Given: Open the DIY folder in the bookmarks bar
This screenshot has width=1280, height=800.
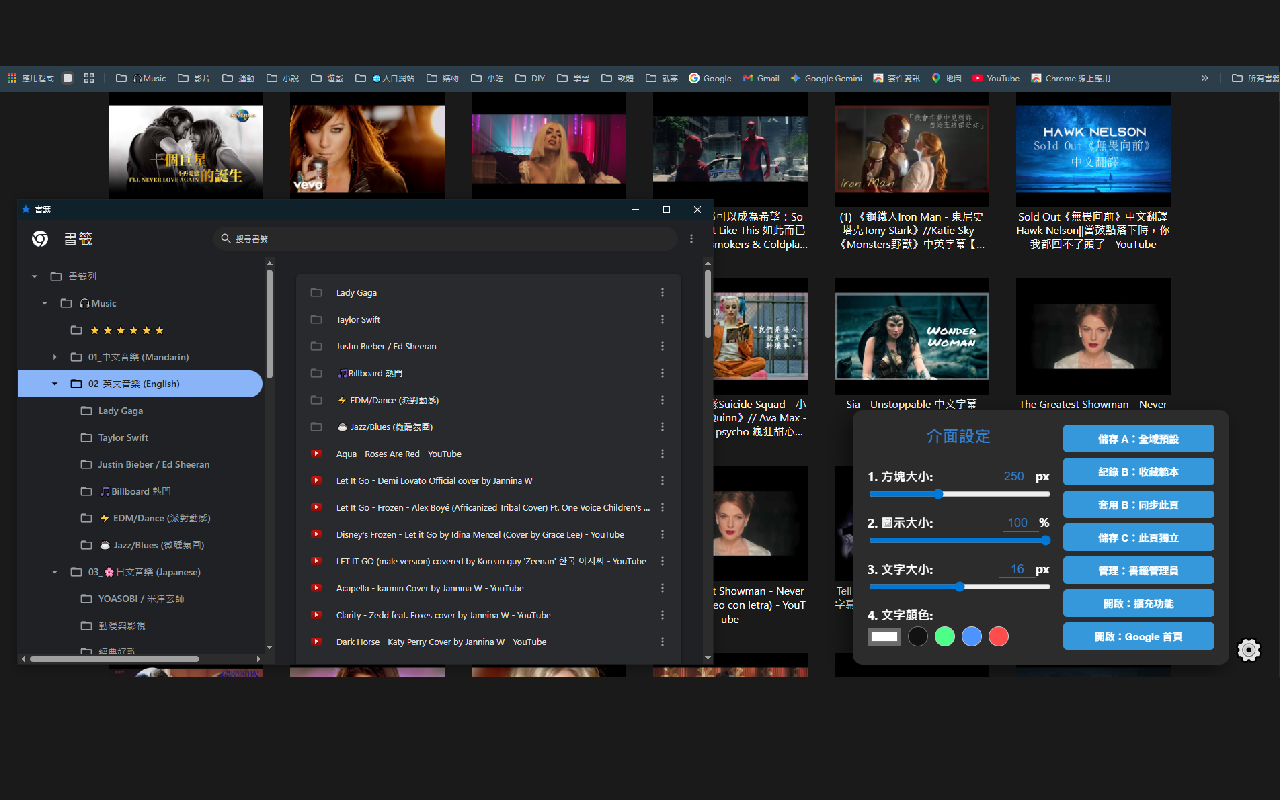Looking at the screenshot, I should point(530,78).
